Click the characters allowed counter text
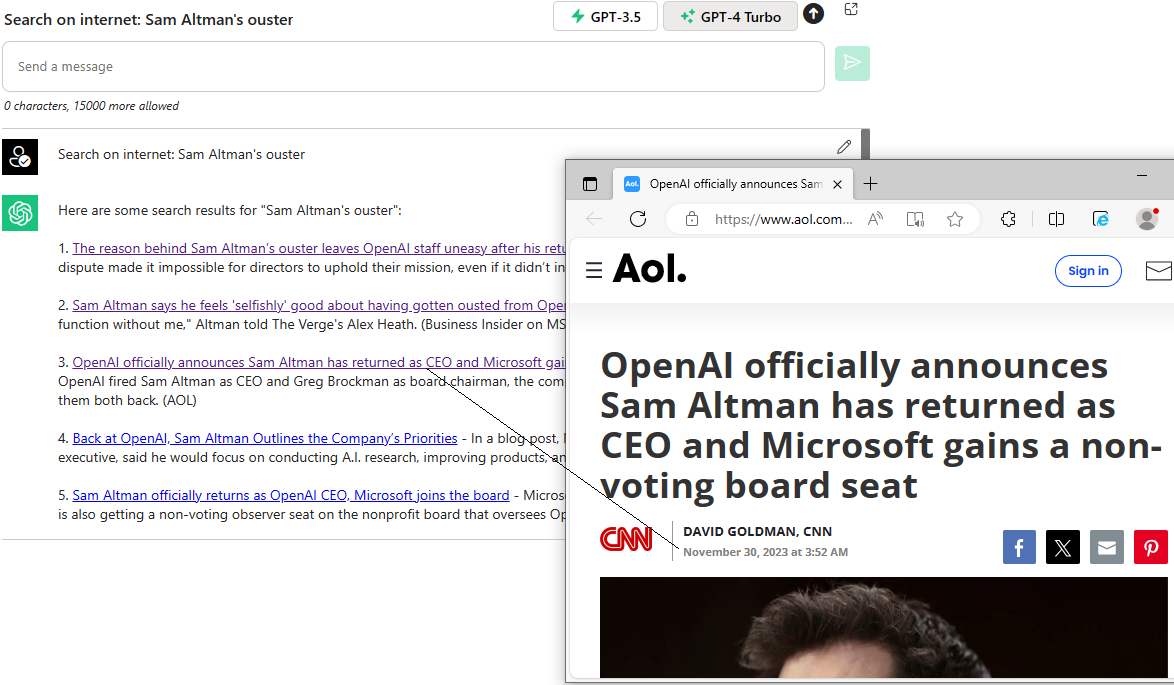The height and width of the screenshot is (685, 1174). click(x=91, y=106)
